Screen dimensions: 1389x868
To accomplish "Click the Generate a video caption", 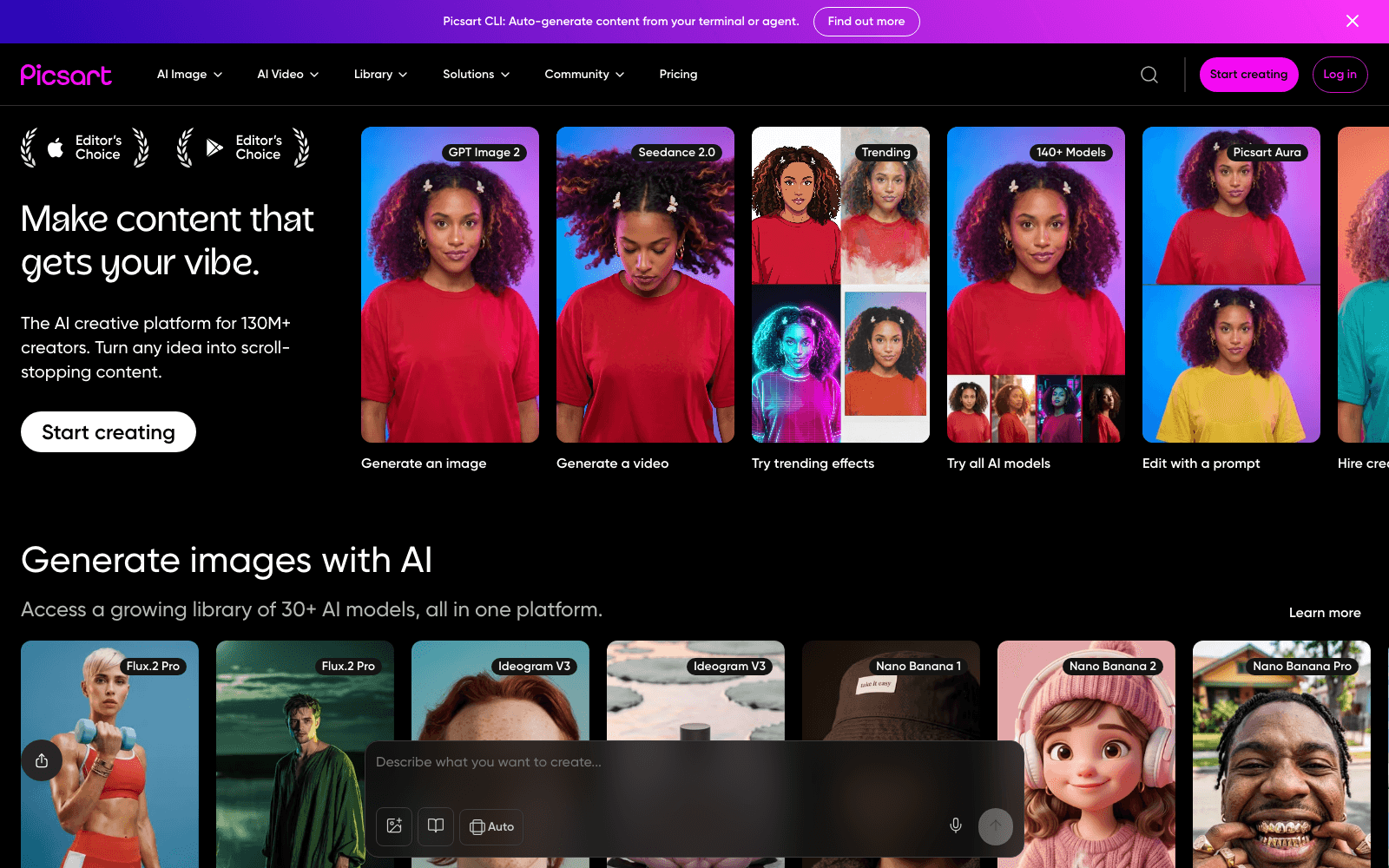I will (613, 464).
